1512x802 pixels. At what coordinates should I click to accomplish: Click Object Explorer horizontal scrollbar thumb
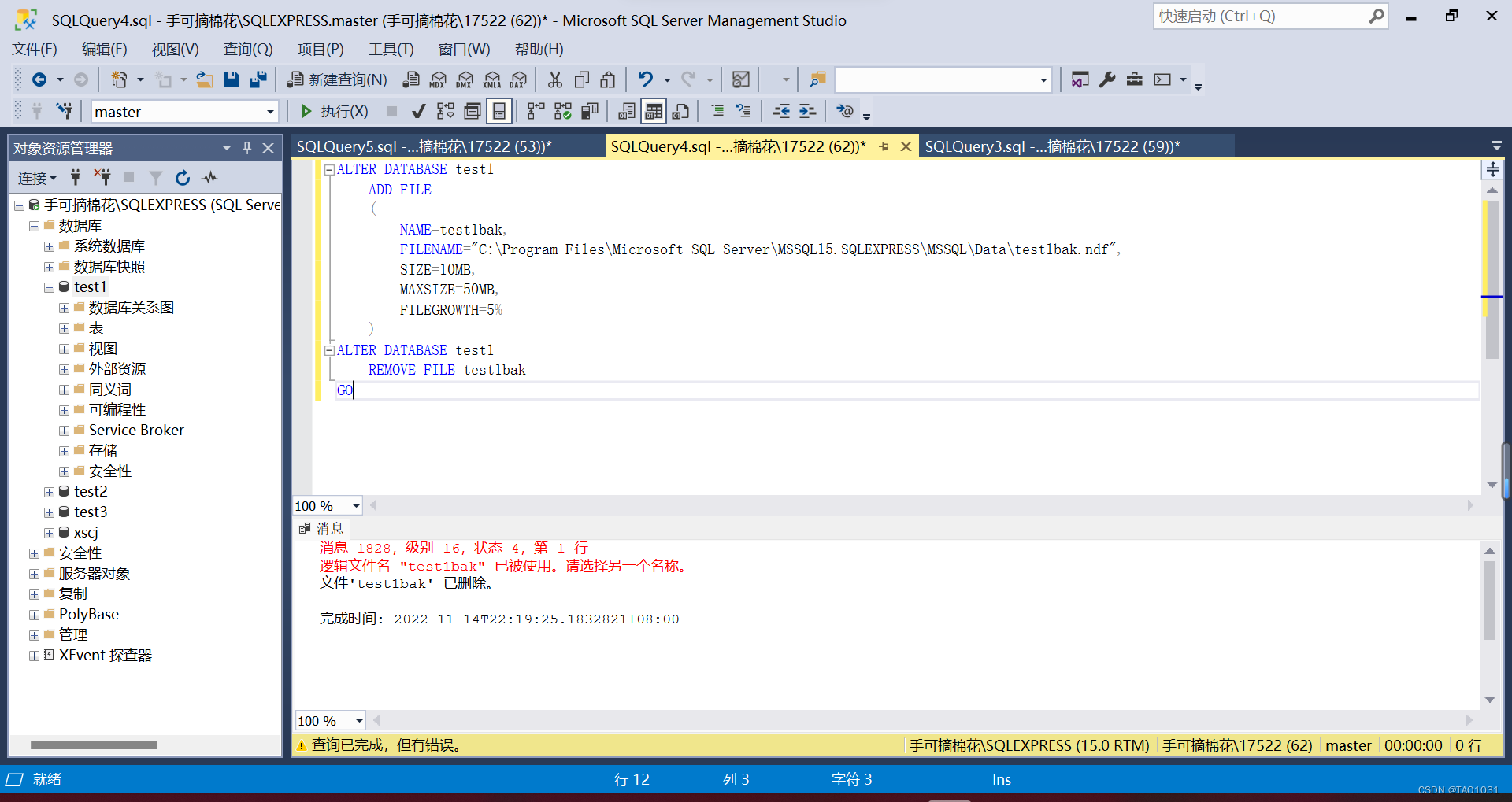pyautogui.click(x=94, y=745)
